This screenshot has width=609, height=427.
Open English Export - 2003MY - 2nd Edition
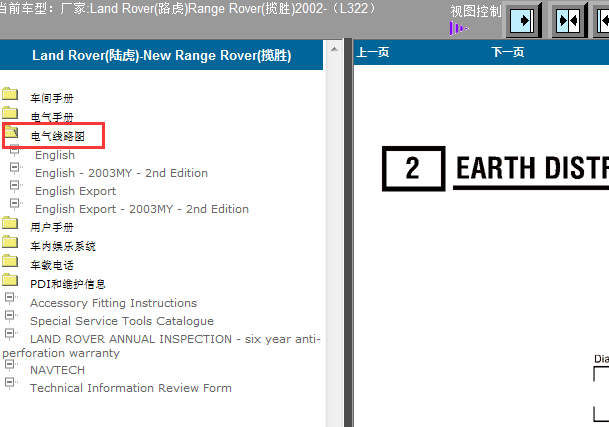[x=141, y=209]
